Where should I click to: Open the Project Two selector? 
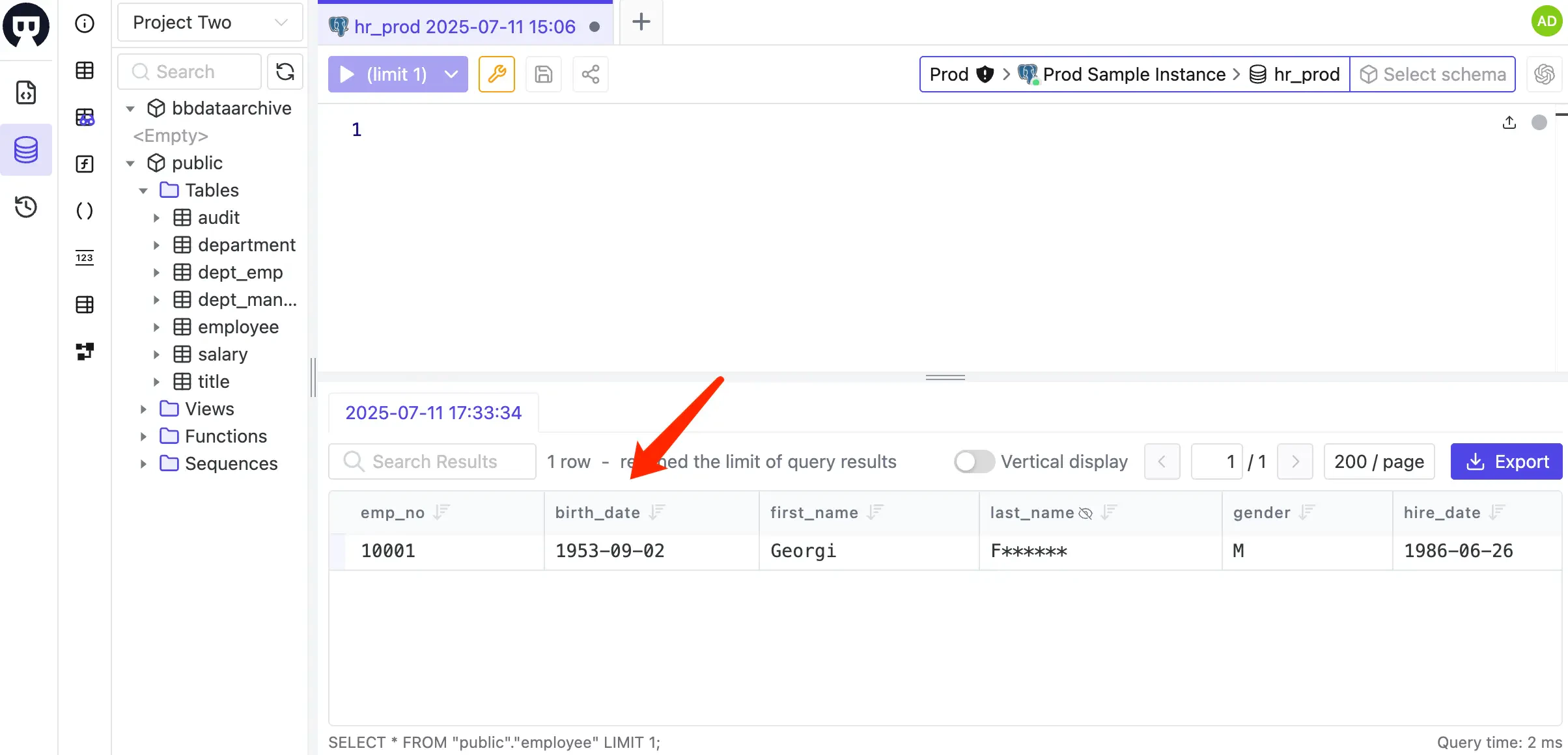click(x=210, y=21)
